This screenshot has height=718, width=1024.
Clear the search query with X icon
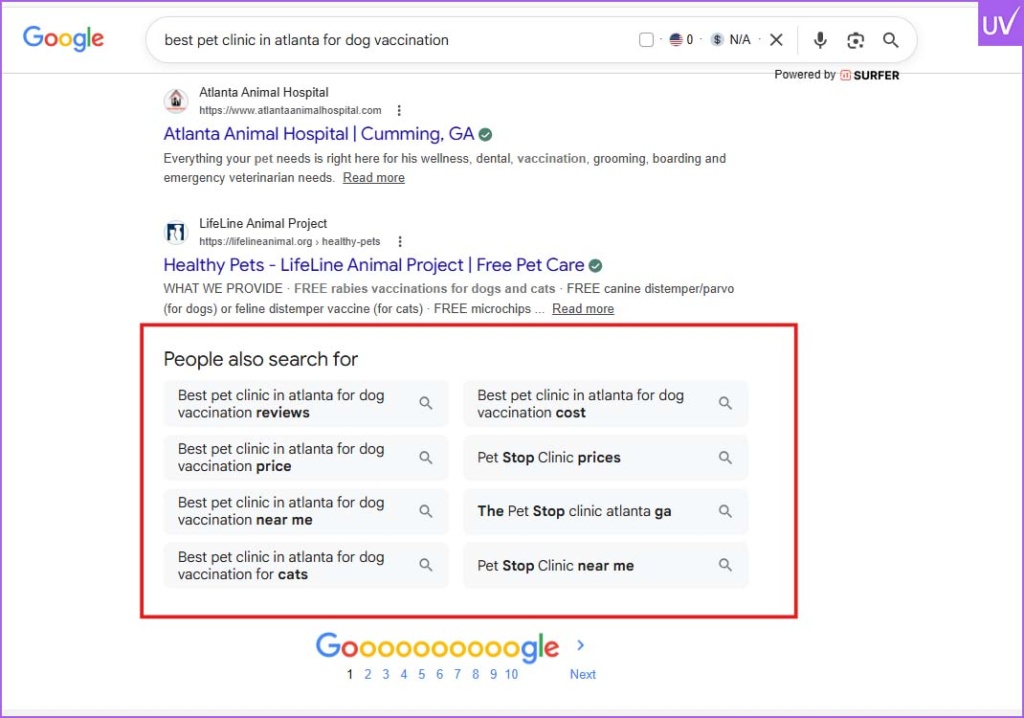(x=776, y=40)
